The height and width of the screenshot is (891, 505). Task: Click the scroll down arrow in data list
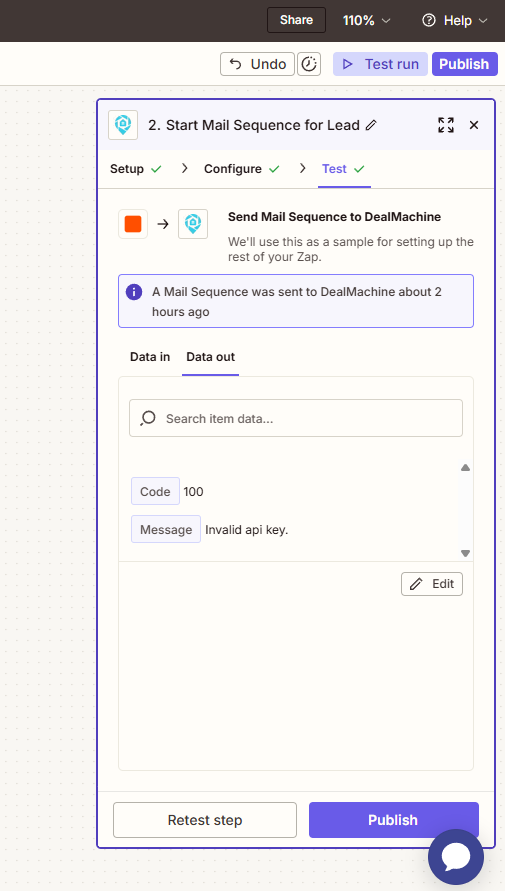tap(465, 553)
